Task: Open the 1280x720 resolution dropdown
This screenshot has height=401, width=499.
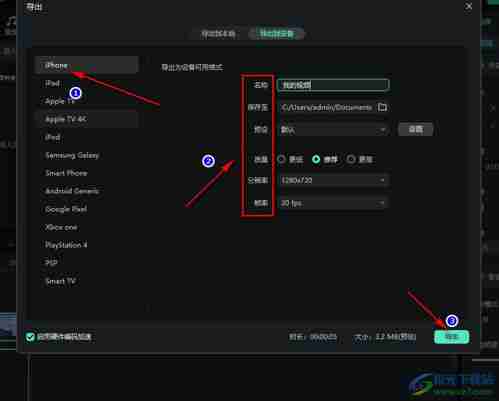Action: (333, 180)
